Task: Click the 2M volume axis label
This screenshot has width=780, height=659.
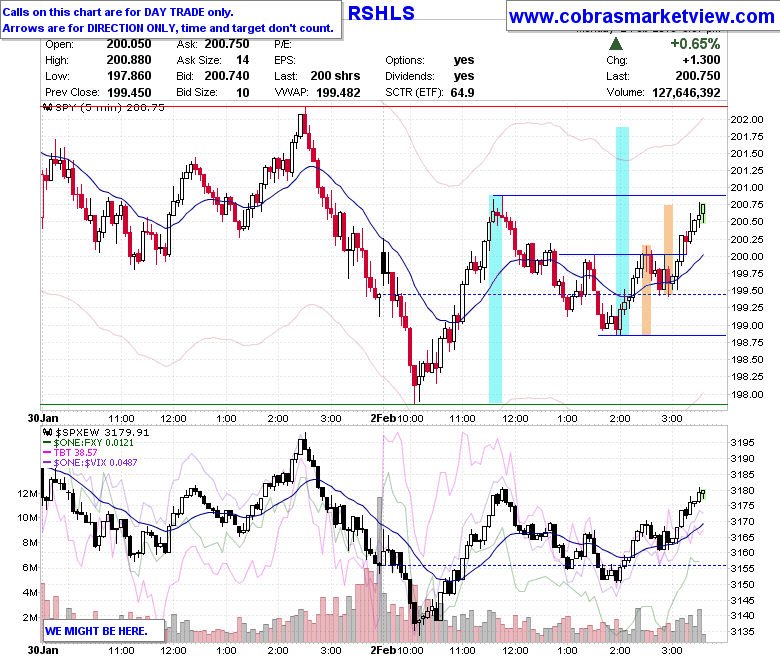Action: tap(30, 618)
